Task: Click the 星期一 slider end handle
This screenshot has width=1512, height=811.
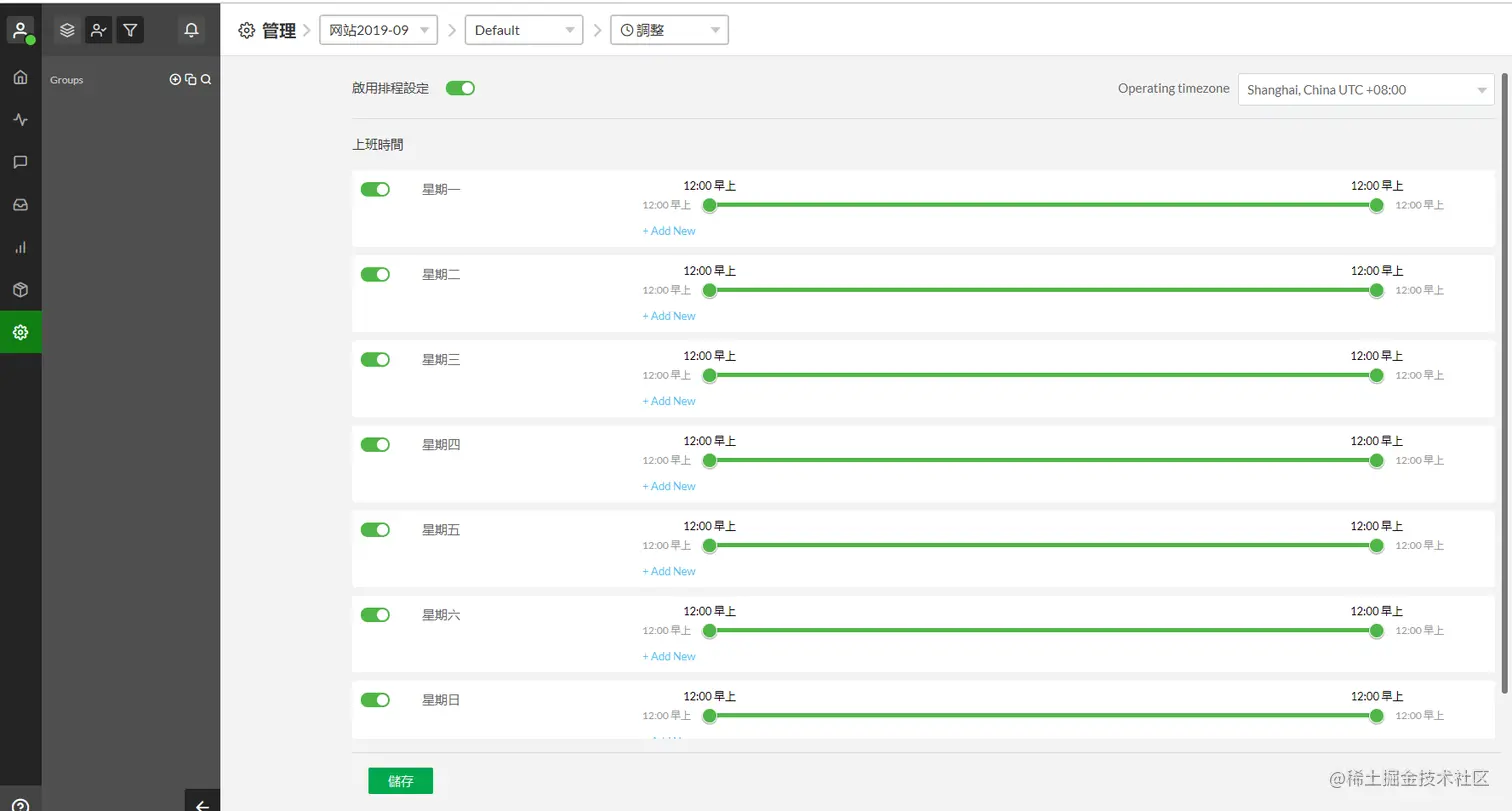Action: pyautogui.click(x=1377, y=205)
